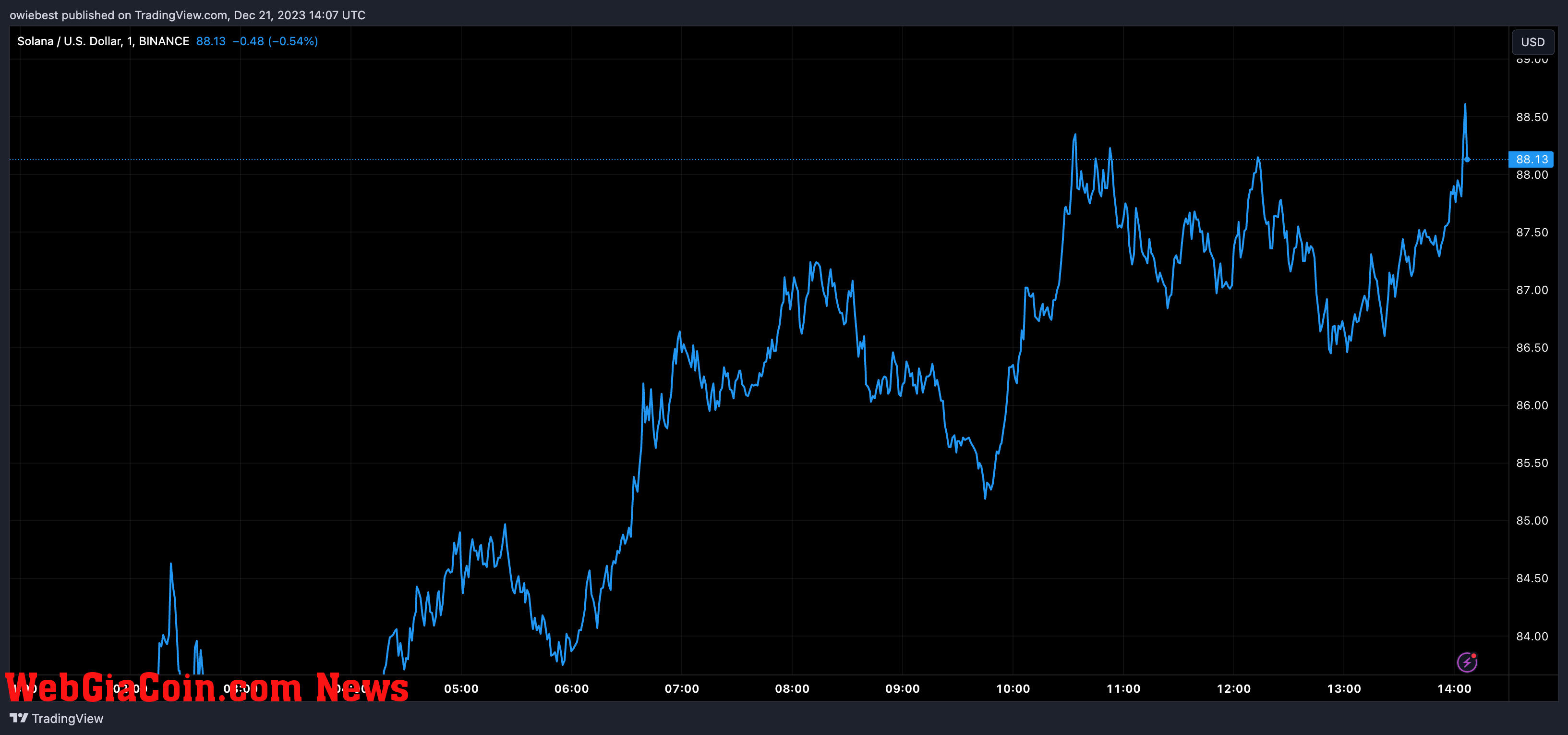Click the 84.50 price axis label

1532,578
